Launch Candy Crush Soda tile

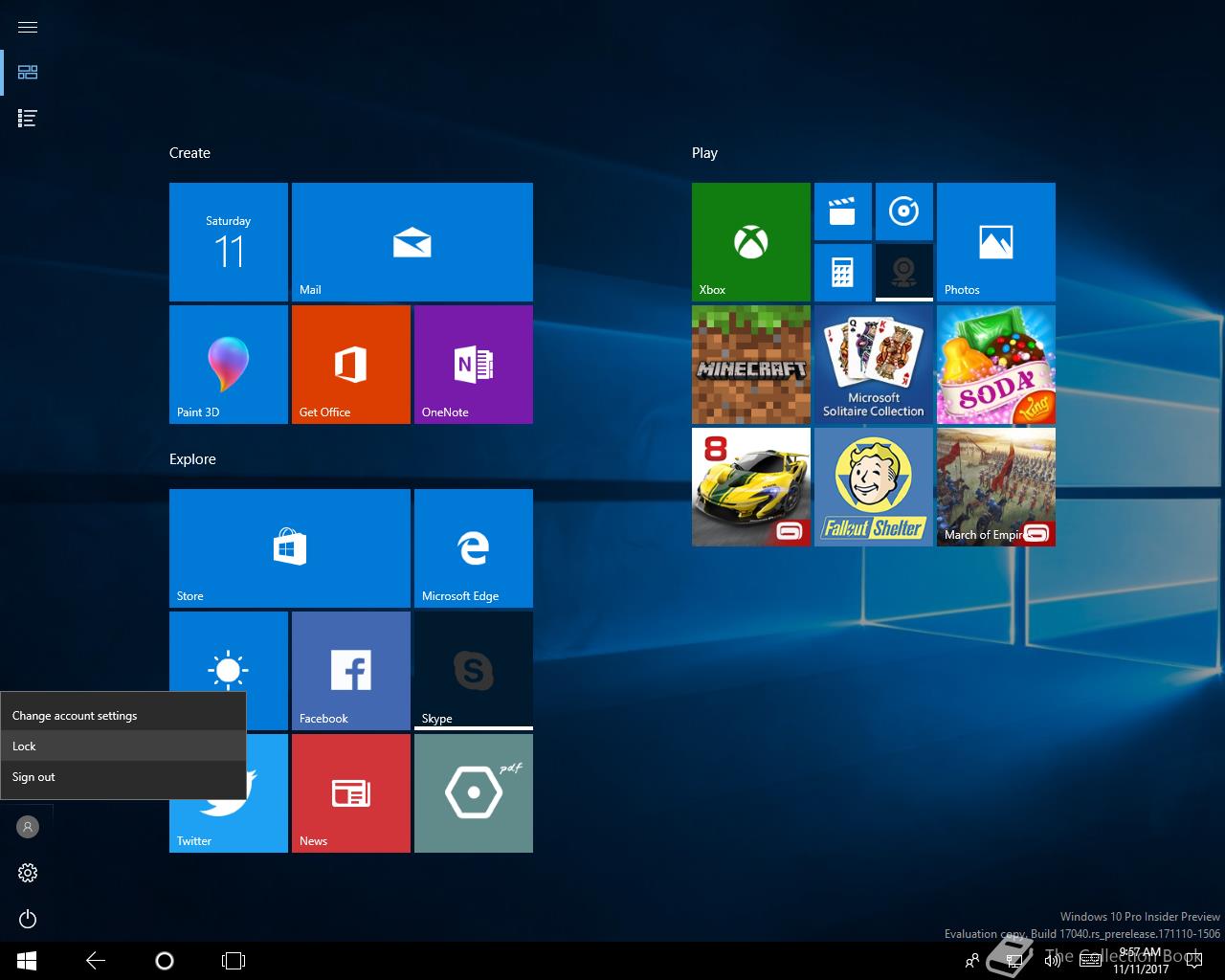pos(996,365)
